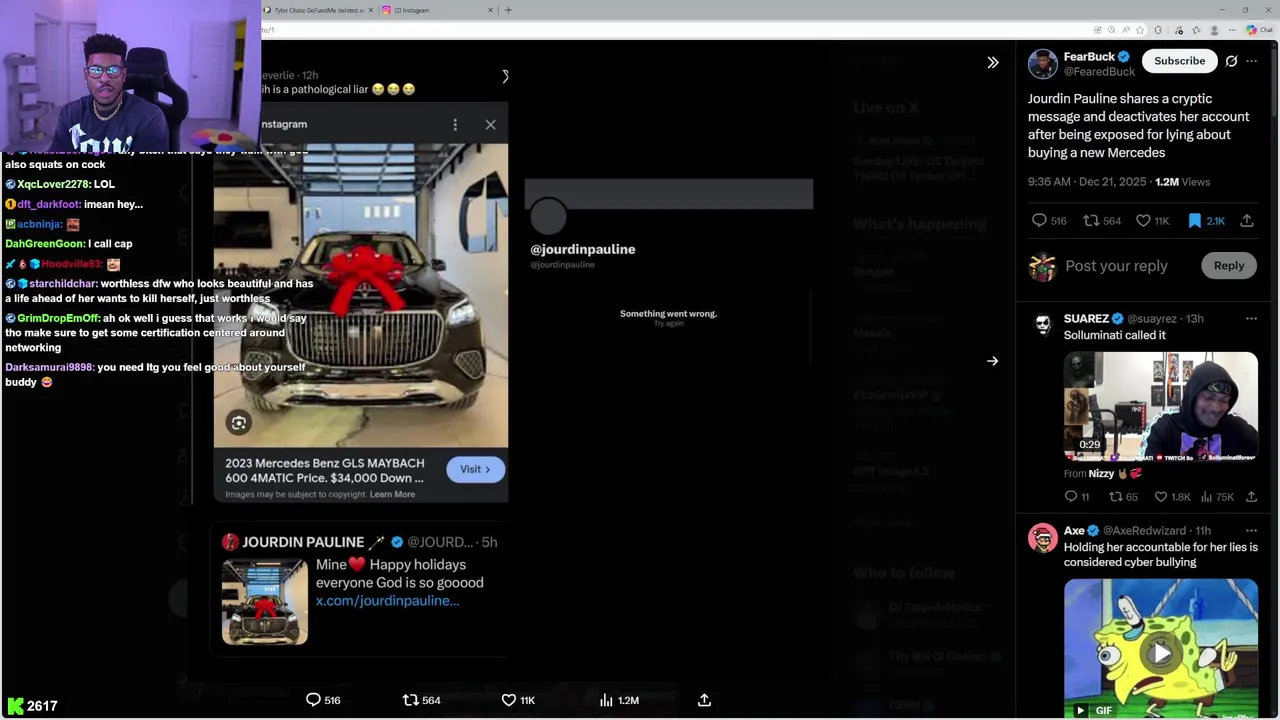Click the DahGreenGoon chat username

(45, 243)
